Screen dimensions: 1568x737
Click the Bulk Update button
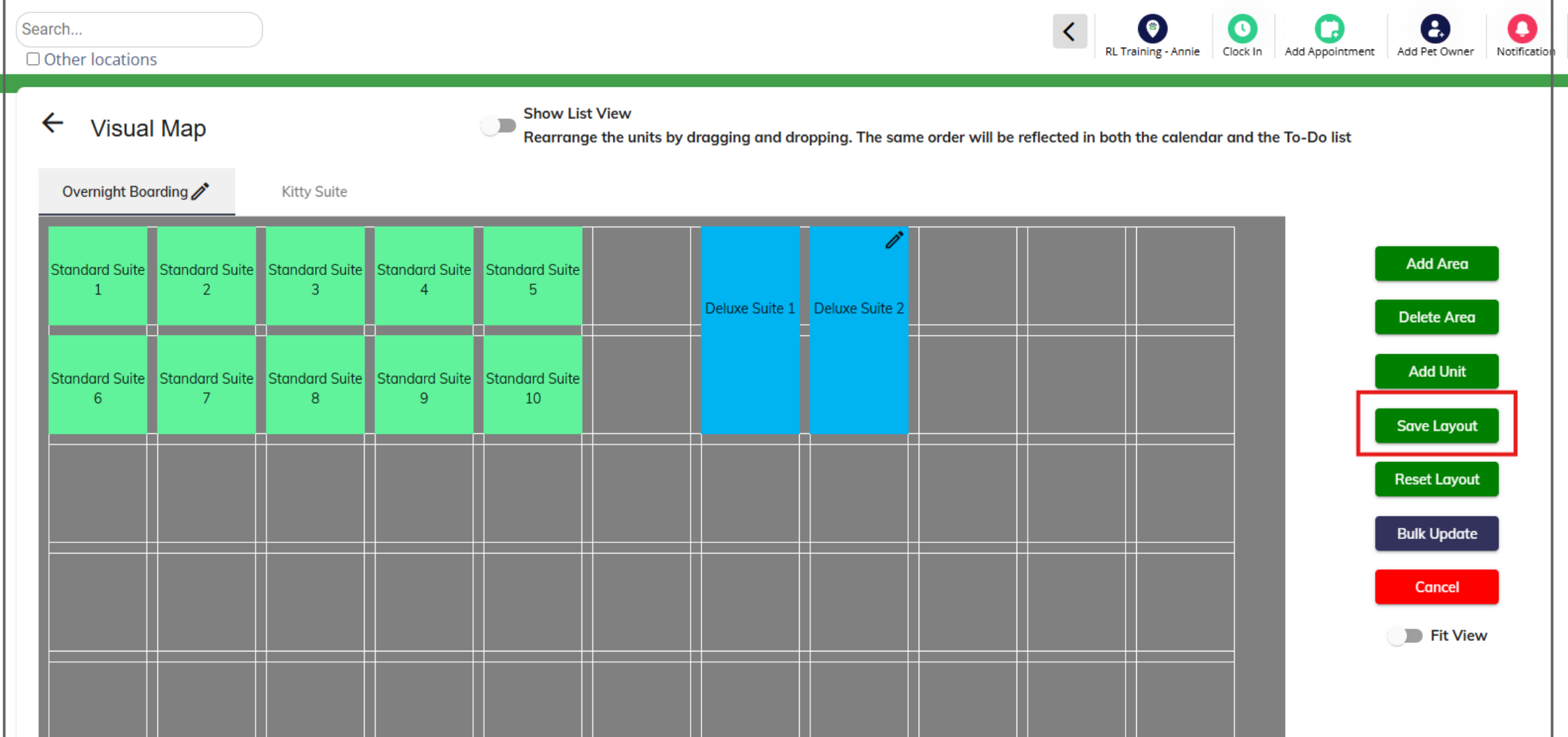coord(1437,533)
